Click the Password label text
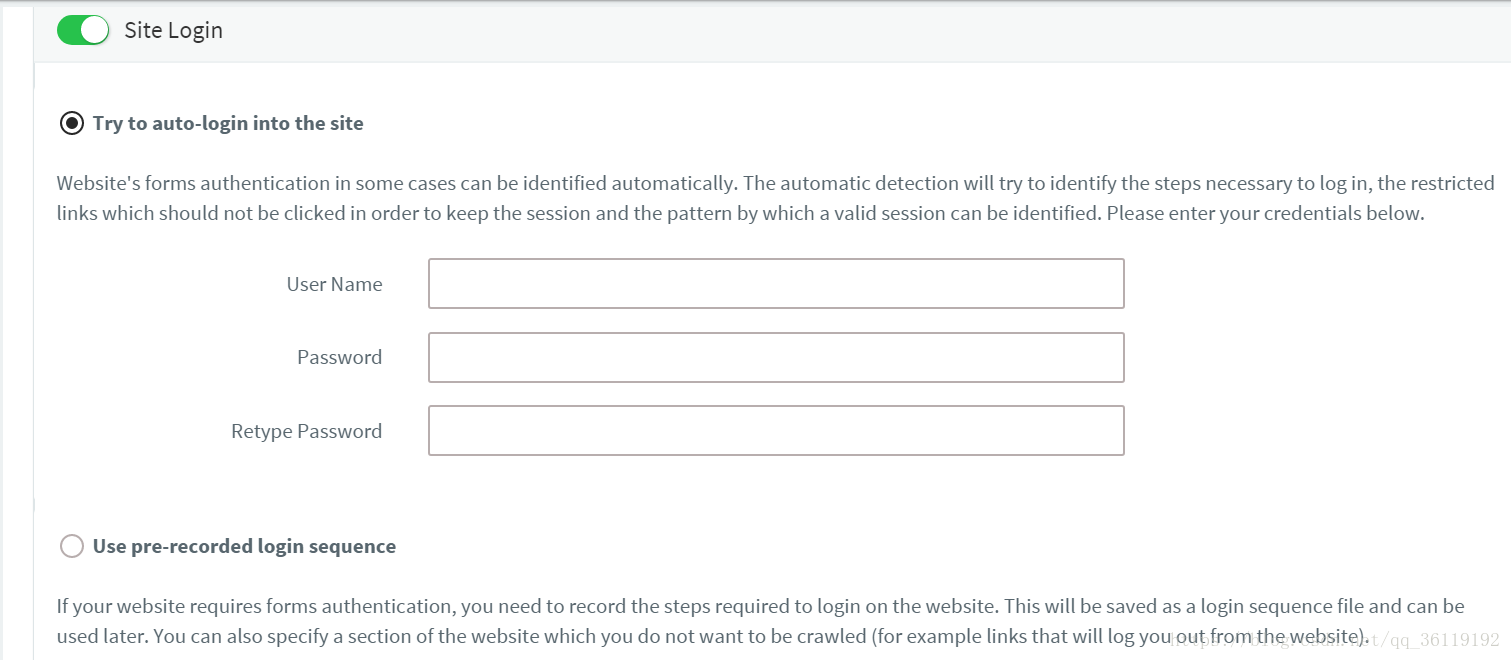The image size is (1511, 660). [339, 357]
